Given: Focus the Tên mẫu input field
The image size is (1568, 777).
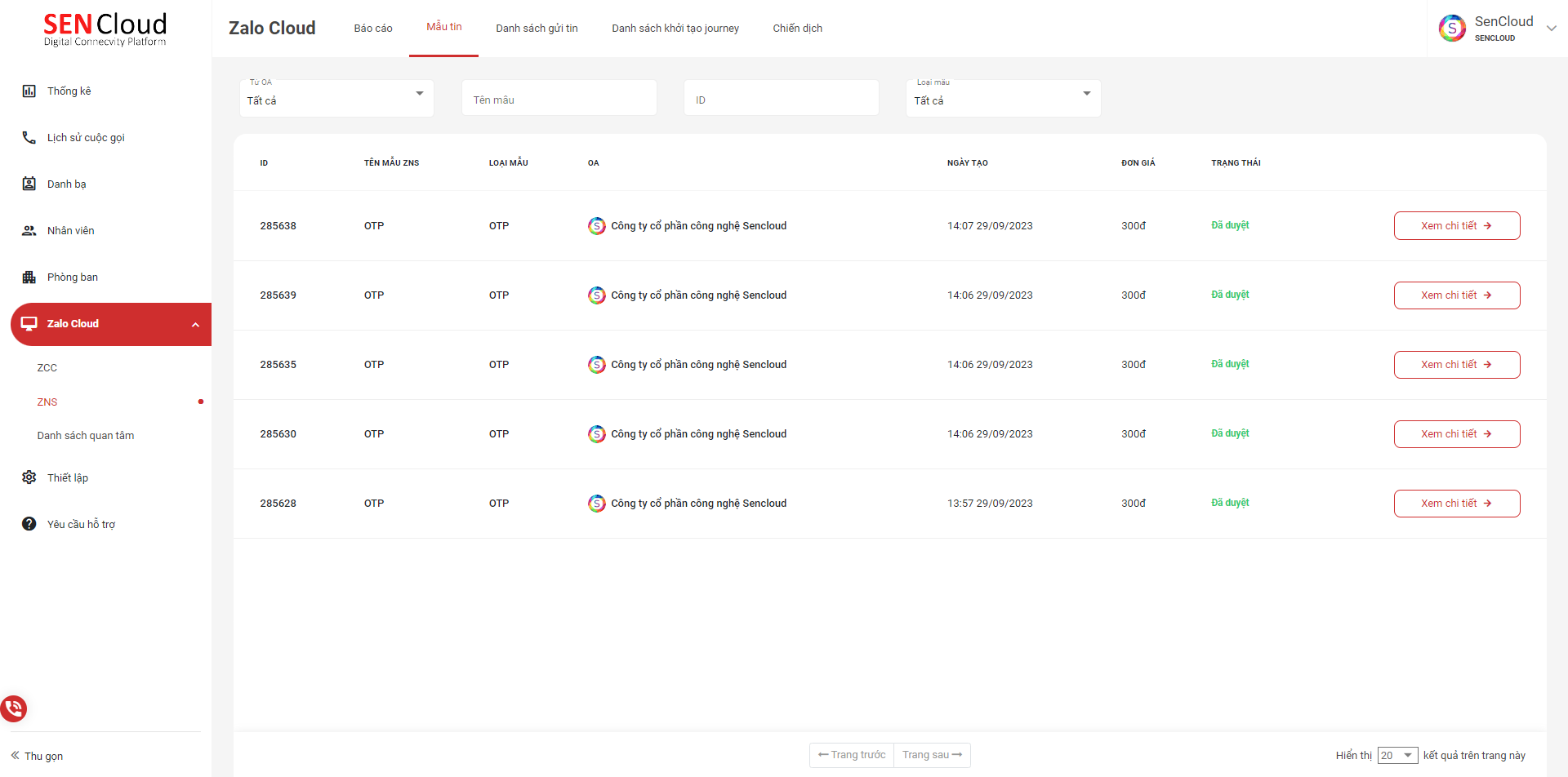Looking at the screenshot, I should coord(559,100).
